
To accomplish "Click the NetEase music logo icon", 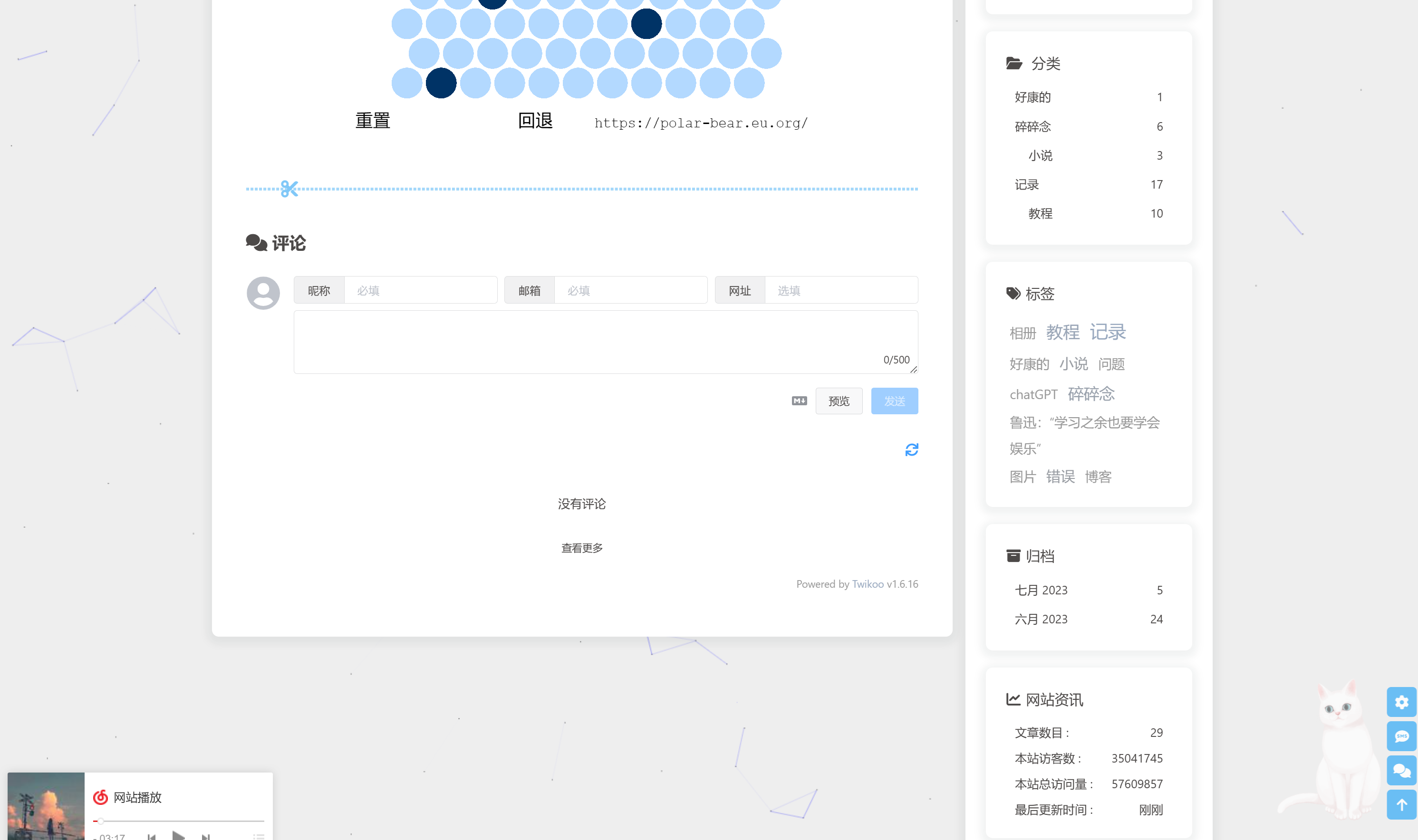I will [100, 797].
